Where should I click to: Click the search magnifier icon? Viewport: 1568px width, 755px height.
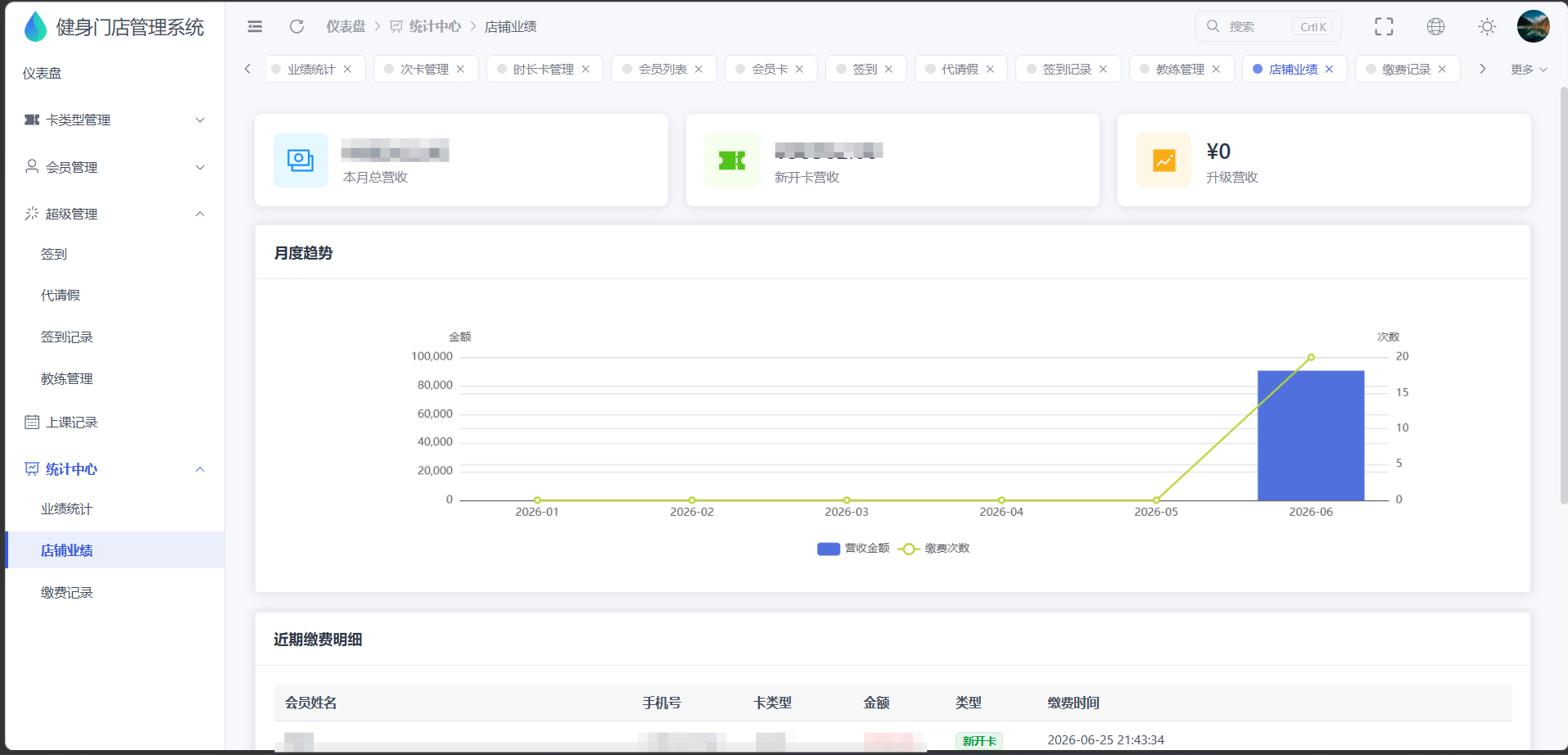(1213, 26)
